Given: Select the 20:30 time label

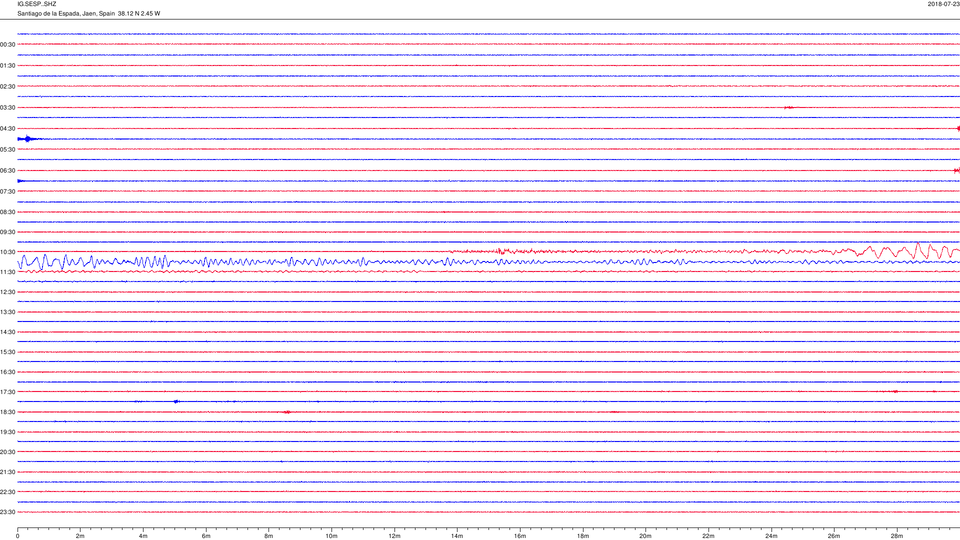Looking at the screenshot, I should point(8,452).
